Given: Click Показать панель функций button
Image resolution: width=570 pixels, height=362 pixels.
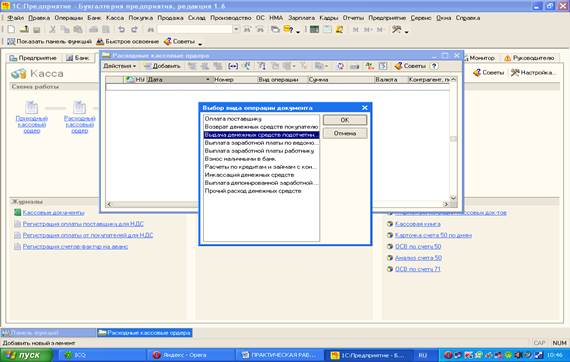Looking at the screenshot, I should click(49, 42).
